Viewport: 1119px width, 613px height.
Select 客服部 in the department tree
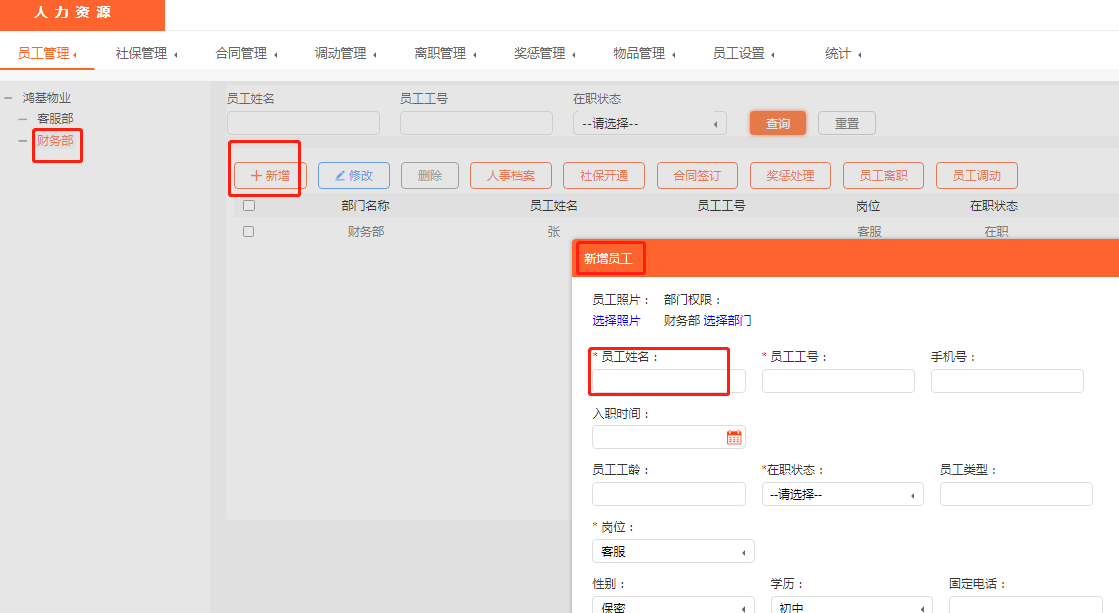point(55,119)
